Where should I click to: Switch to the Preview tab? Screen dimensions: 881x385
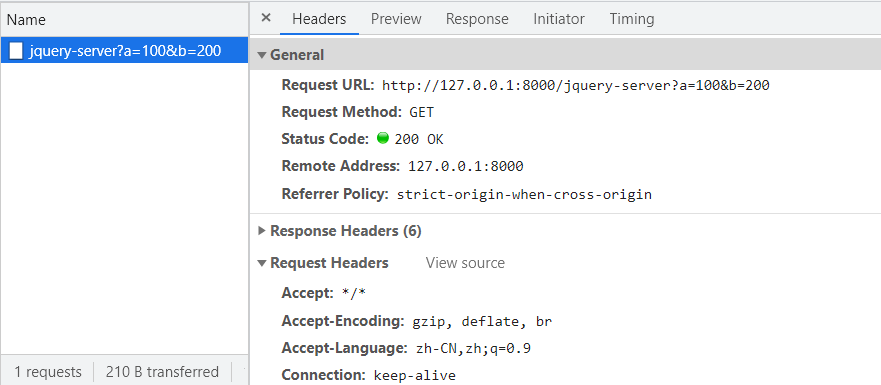[396, 19]
